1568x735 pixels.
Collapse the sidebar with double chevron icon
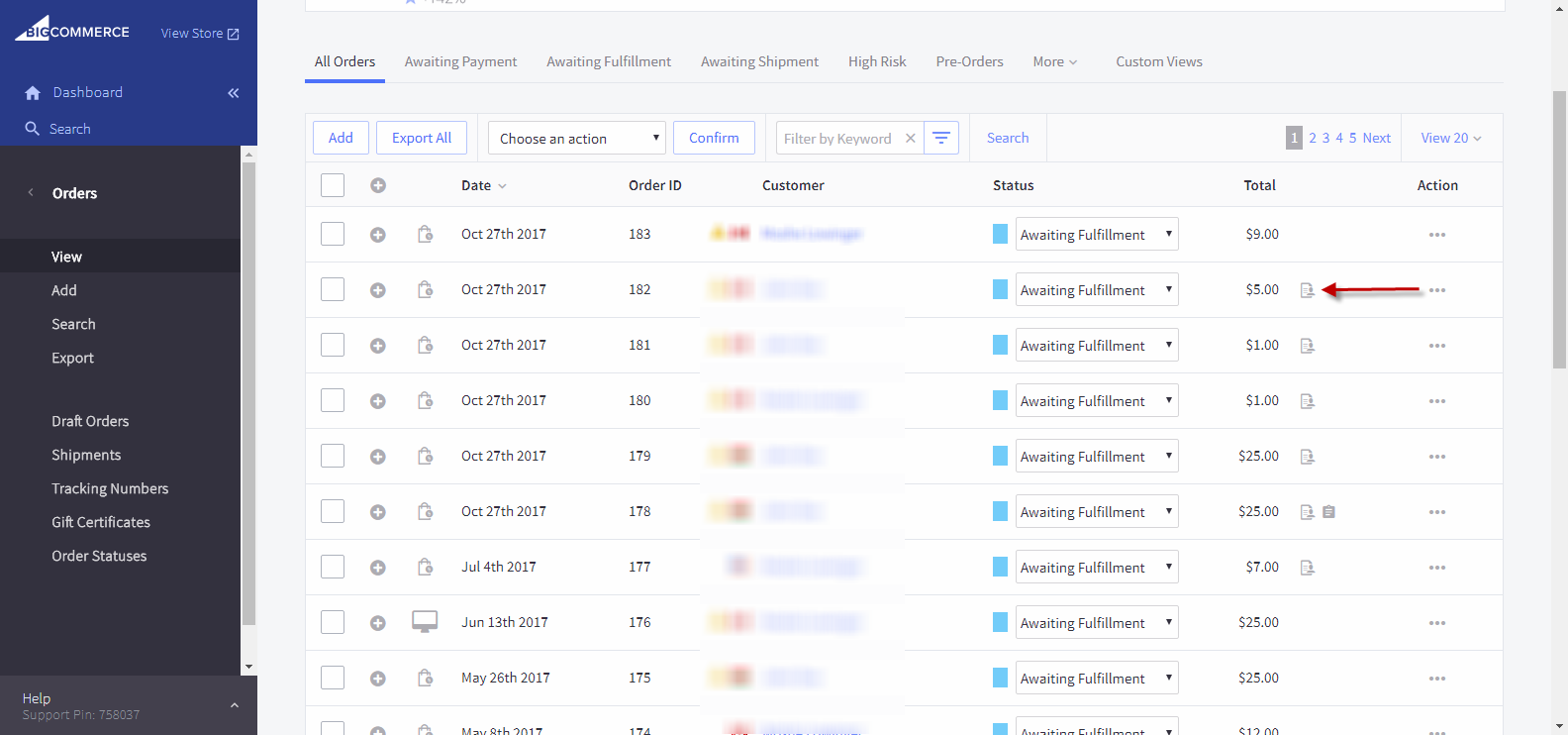[x=234, y=93]
